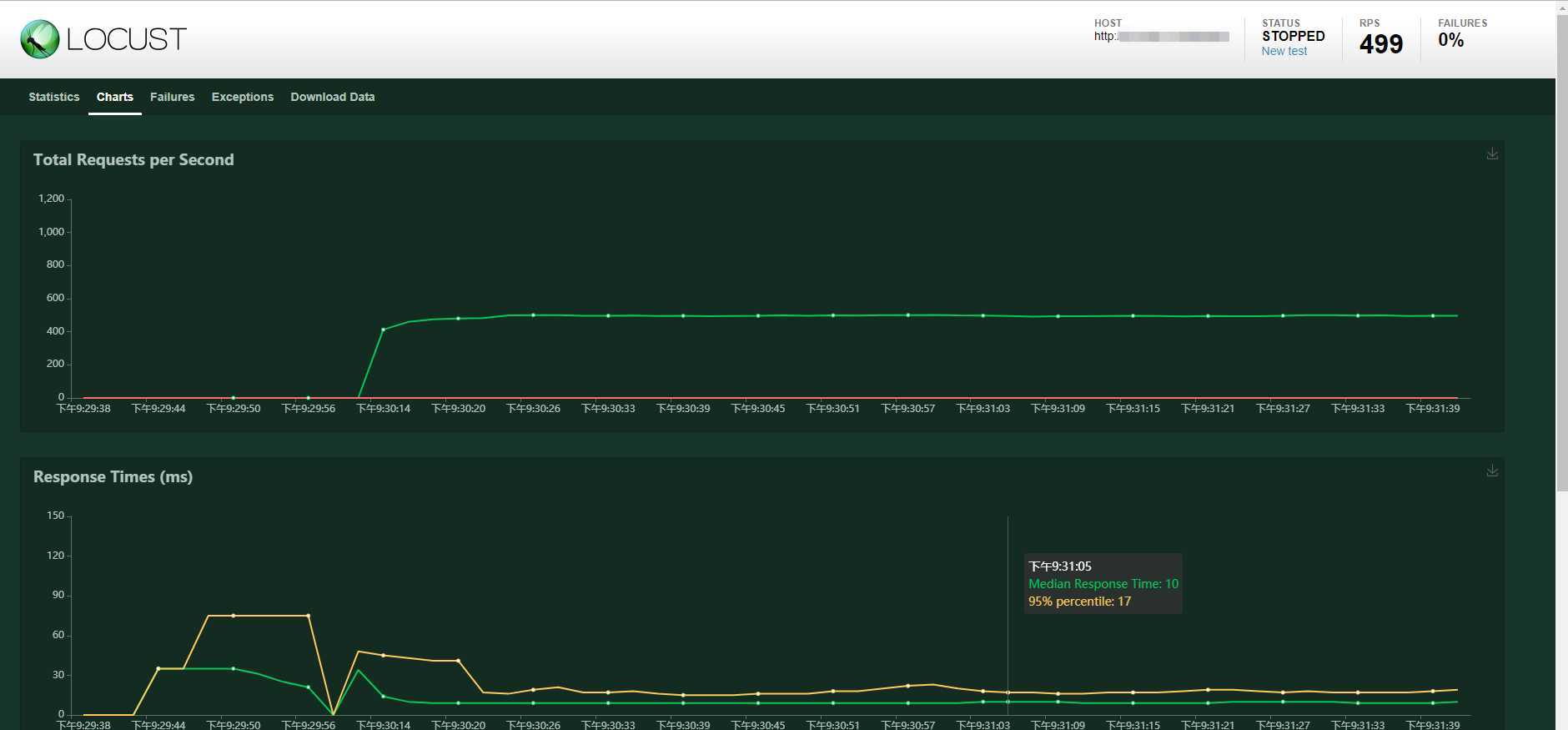Viewport: 1568px width, 730px height.
Task: Click the 1,200 y-axis label on the requests chart
Action: [51, 199]
